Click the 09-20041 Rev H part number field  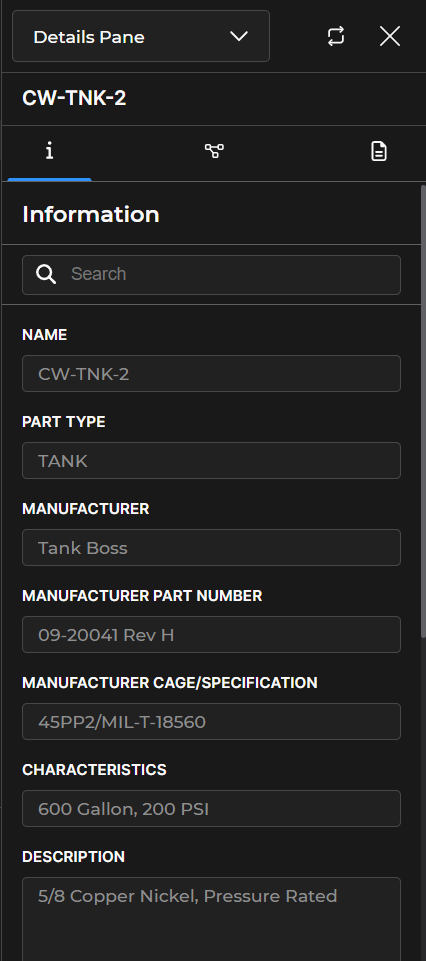click(211, 634)
